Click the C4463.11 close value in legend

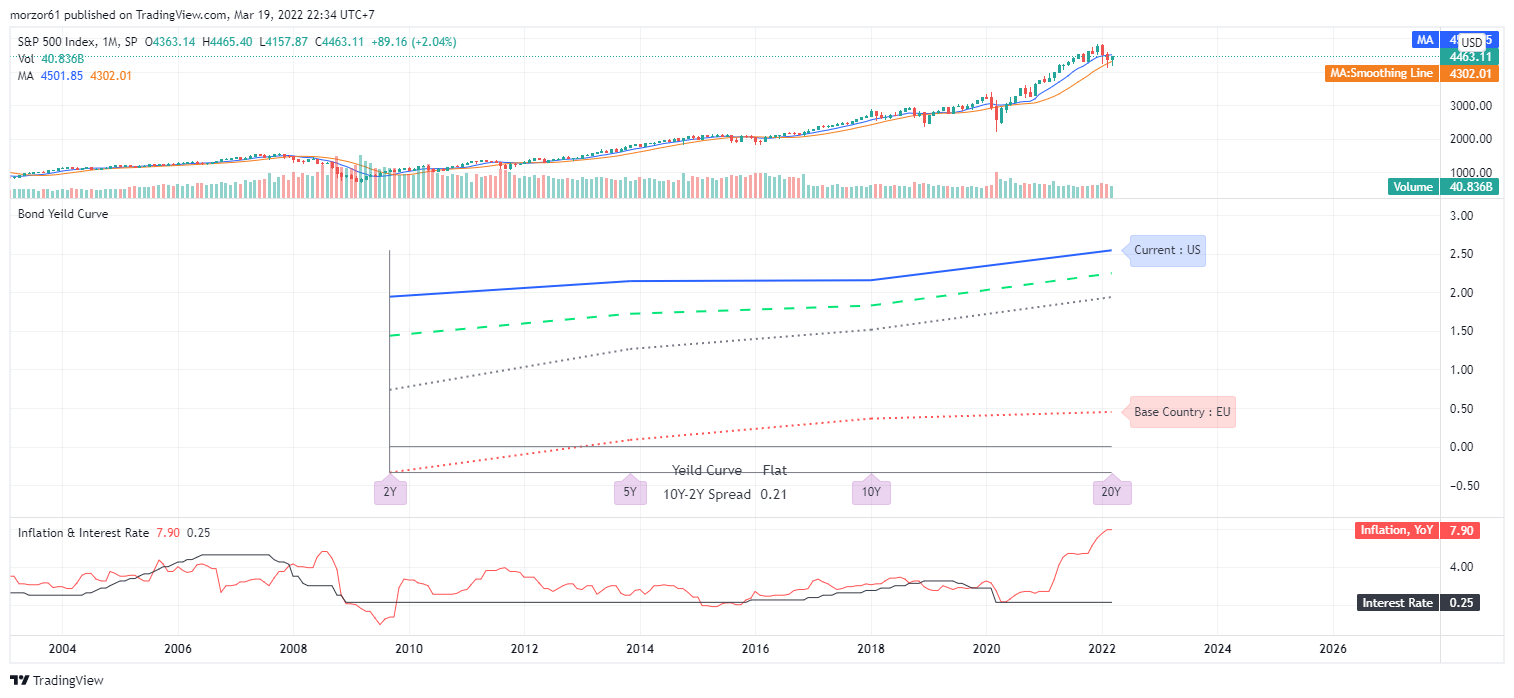342,42
